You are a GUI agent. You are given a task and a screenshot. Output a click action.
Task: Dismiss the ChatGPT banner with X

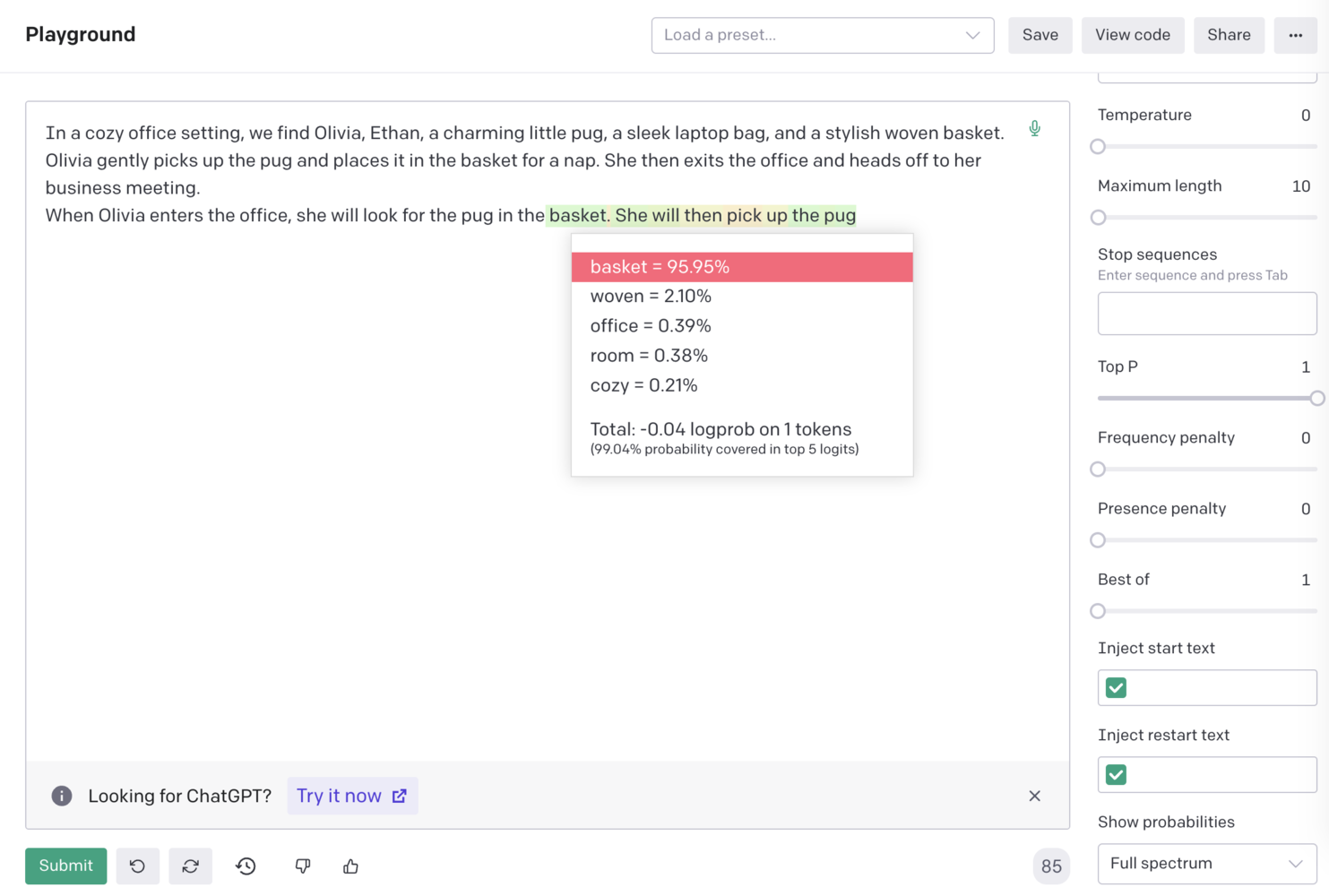point(1034,796)
